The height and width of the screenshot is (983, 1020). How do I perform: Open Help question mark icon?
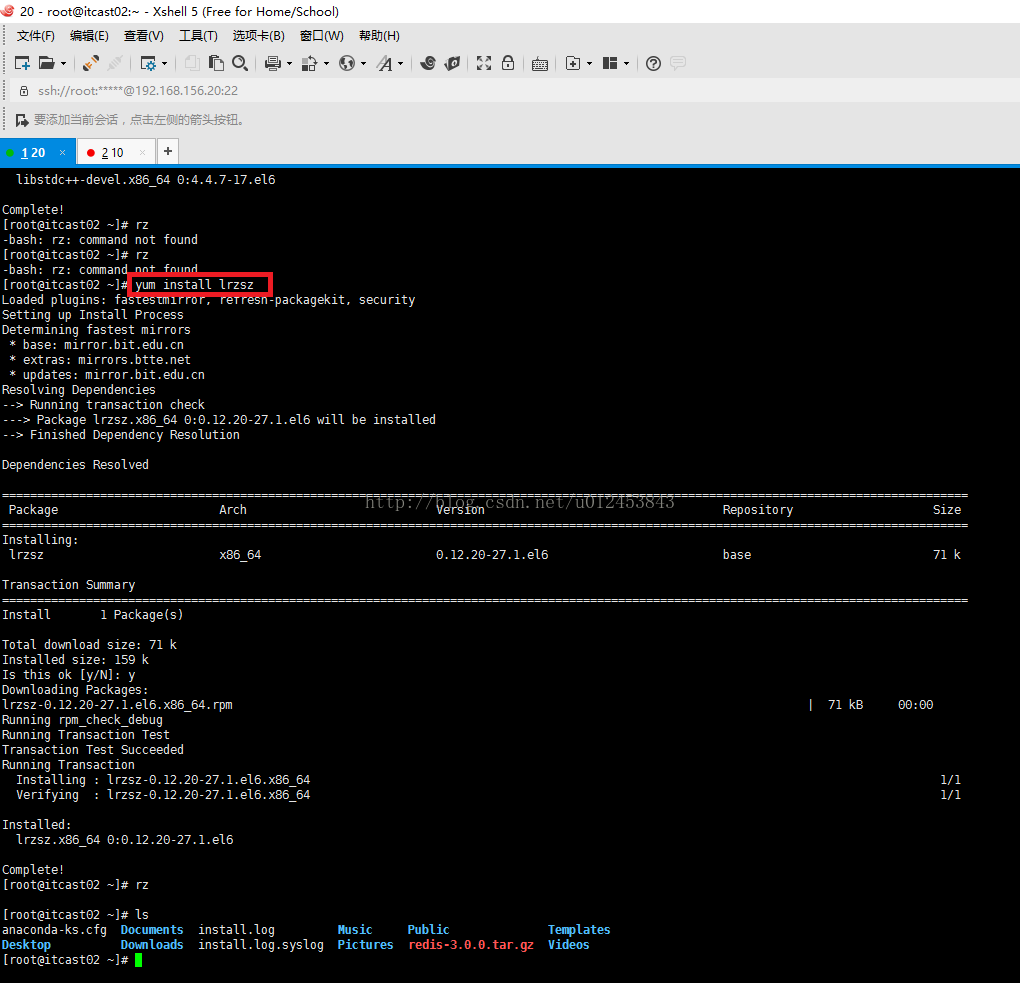coord(653,63)
